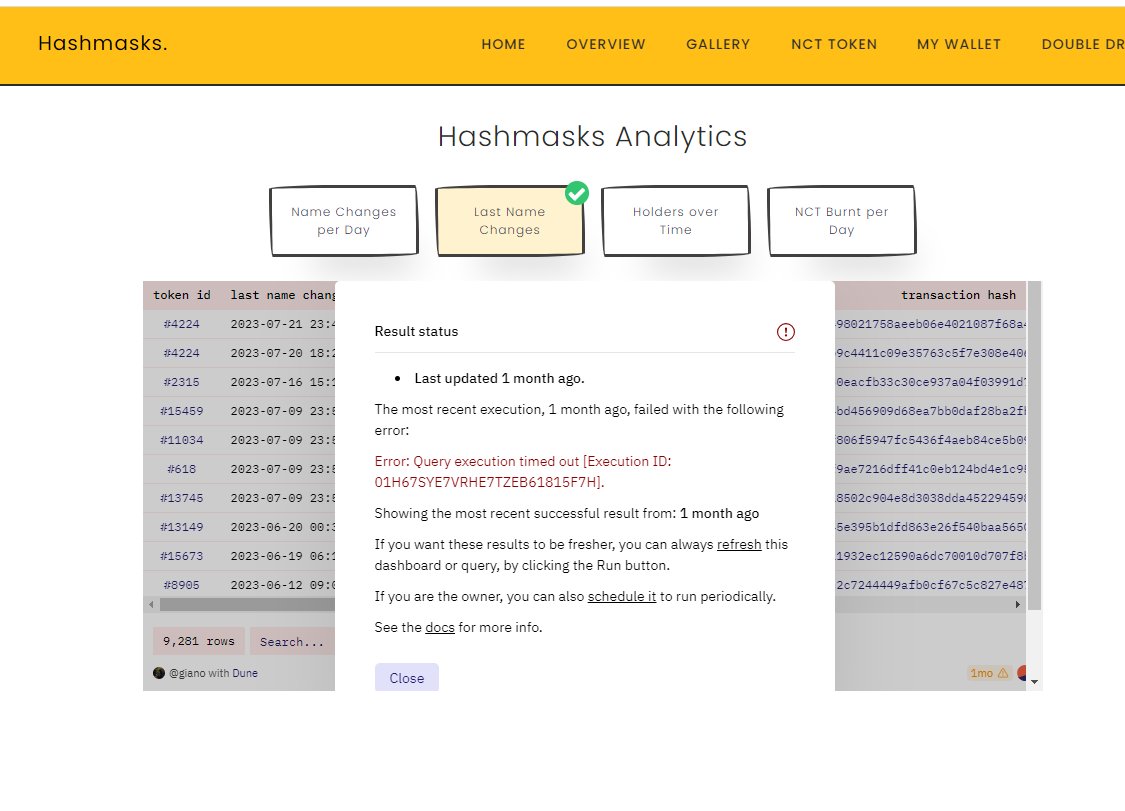
Task: Open the NCT TOKEN nav item
Action: [x=834, y=44]
